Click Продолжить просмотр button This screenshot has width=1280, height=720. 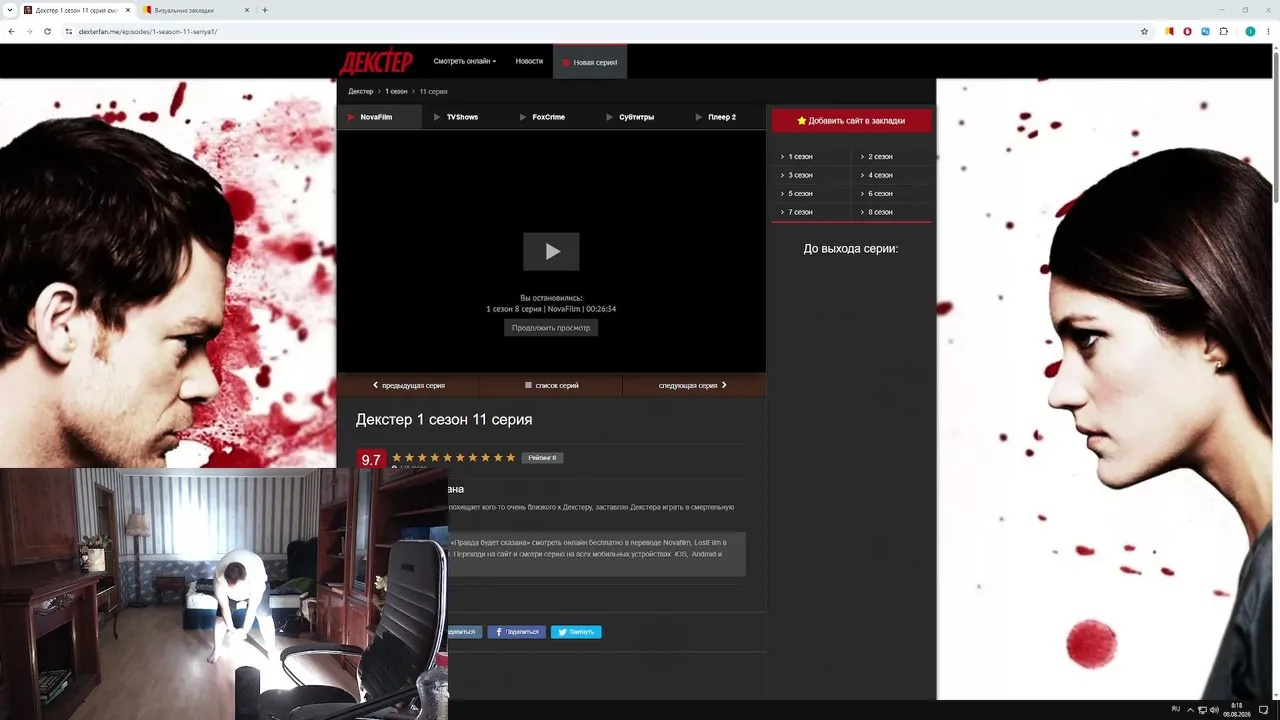551,328
